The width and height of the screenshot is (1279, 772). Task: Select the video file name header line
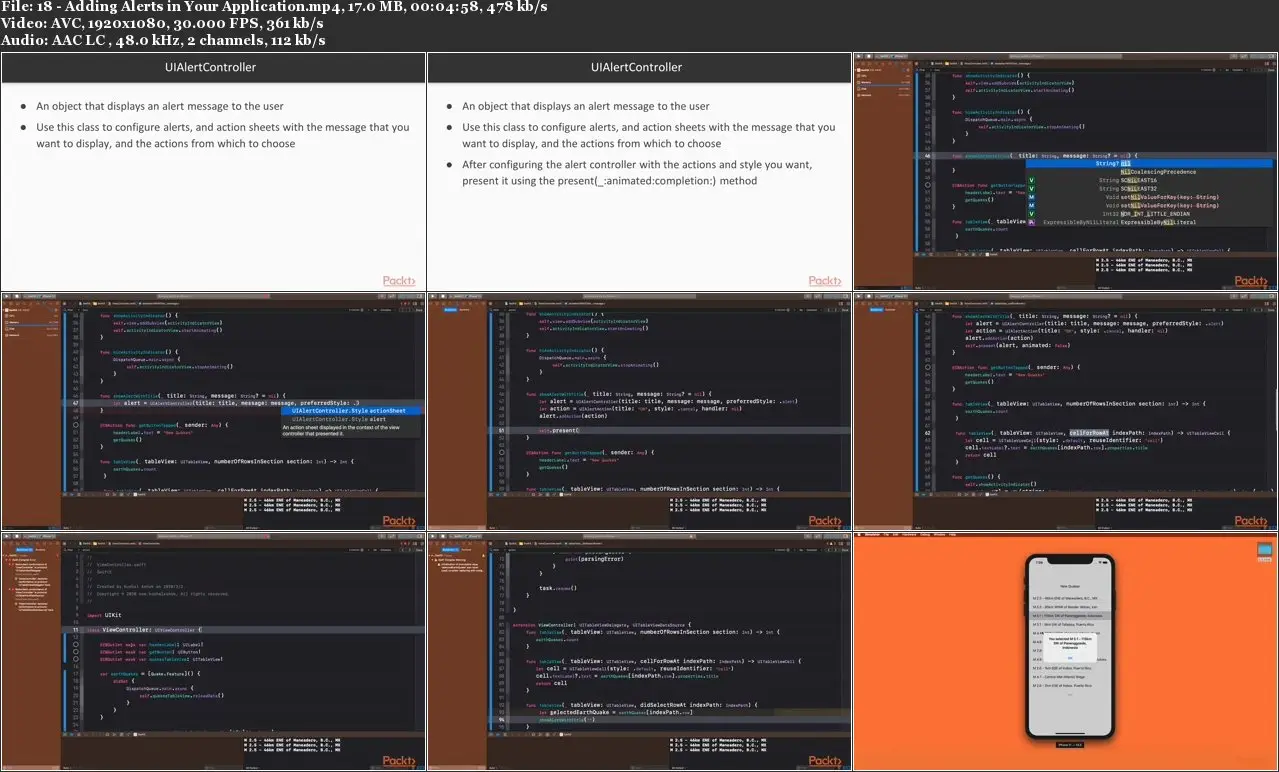(x=274, y=7)
